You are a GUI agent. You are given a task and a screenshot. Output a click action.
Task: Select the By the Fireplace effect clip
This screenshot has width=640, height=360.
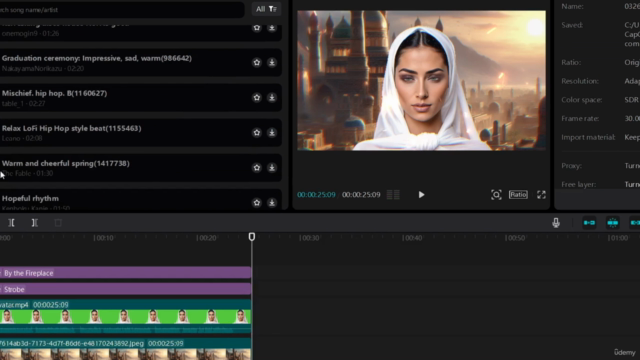point(125,273)
